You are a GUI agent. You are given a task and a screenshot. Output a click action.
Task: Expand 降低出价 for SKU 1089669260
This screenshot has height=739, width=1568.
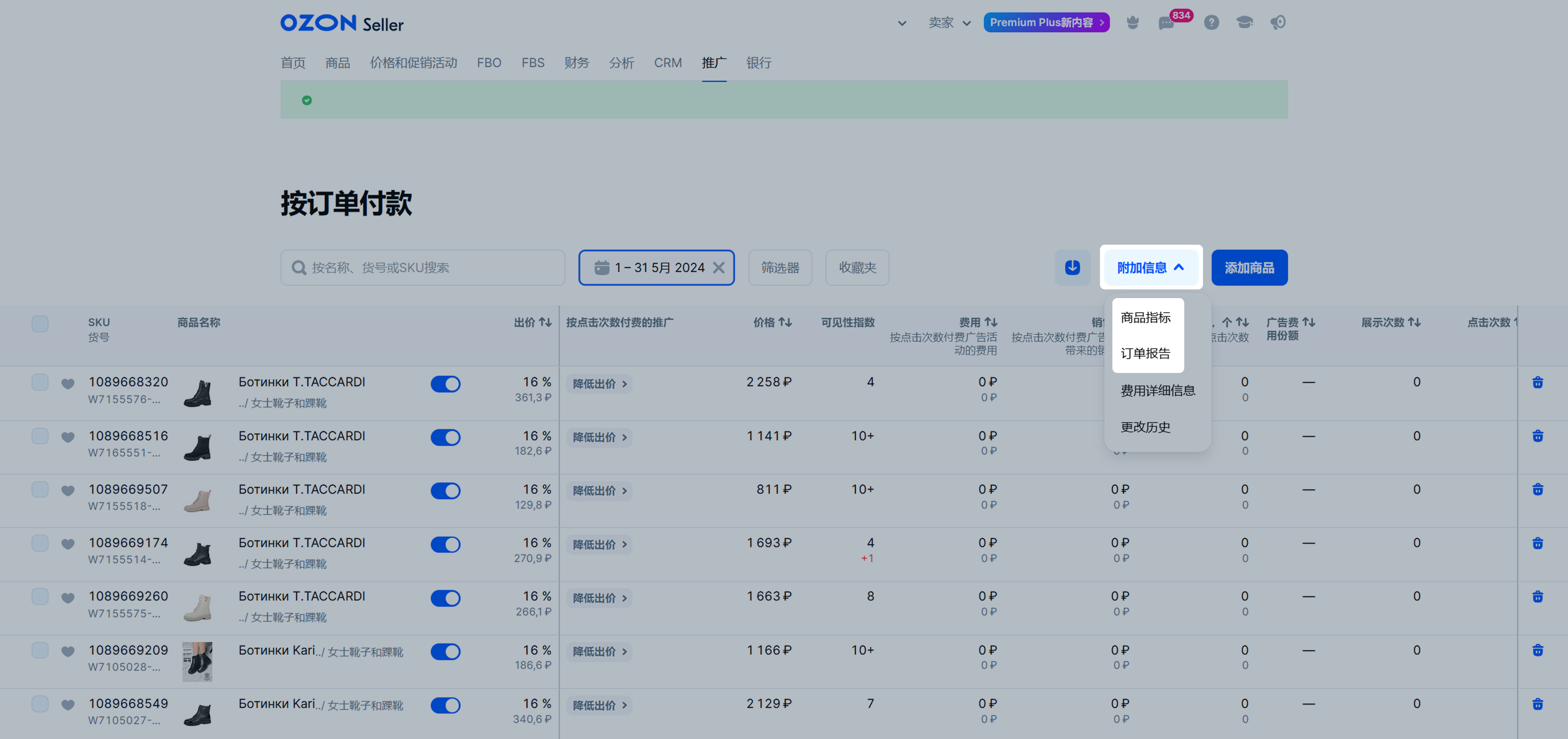(x=600, y=598)
